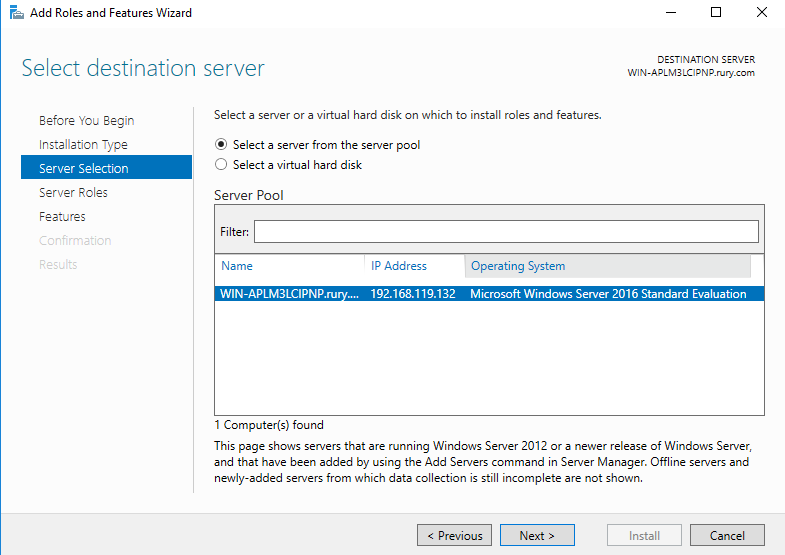Sort by IP Address column header

click(415, 266)
